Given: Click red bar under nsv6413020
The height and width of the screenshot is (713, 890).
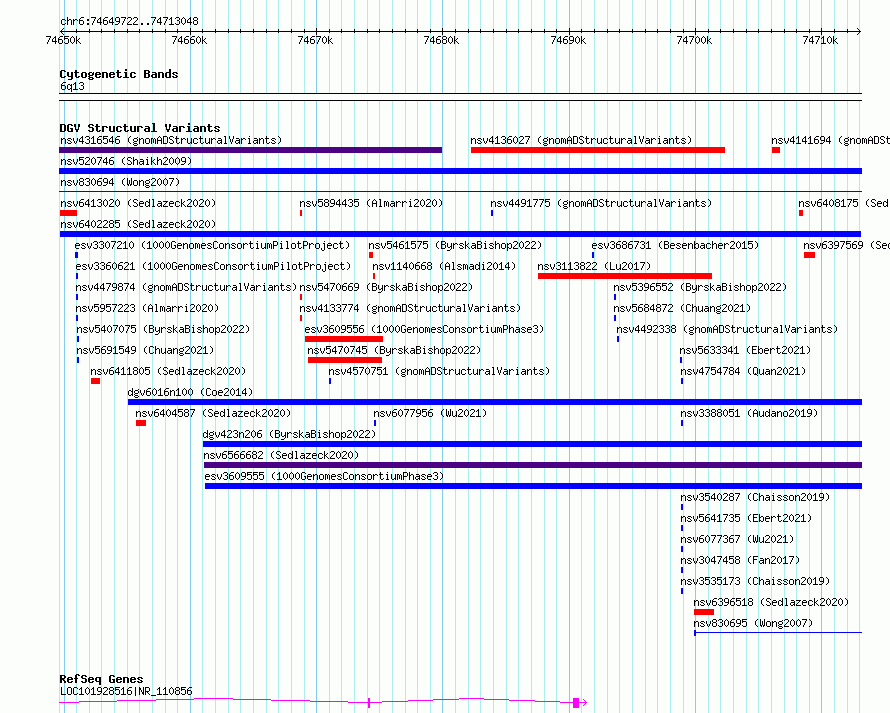Looking at the screenshot, I should pyautogui.click(x=68, y=213).
